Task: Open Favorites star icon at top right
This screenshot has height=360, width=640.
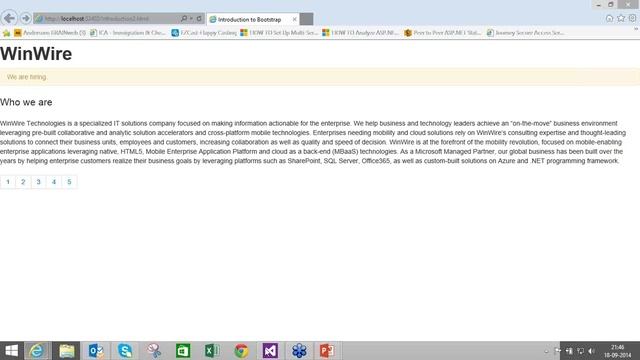Action: [621, 18]
